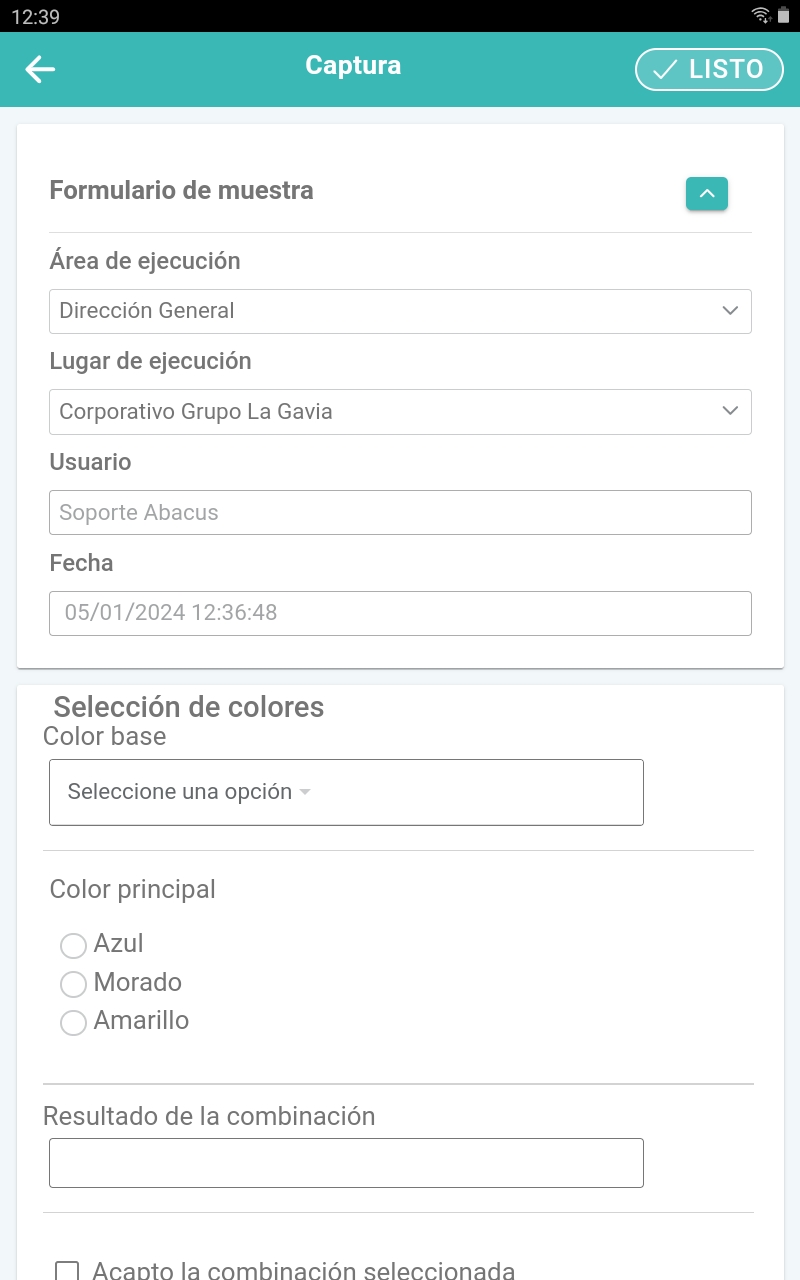Click the Área de ejecución chevron arrow

point(730,311)
